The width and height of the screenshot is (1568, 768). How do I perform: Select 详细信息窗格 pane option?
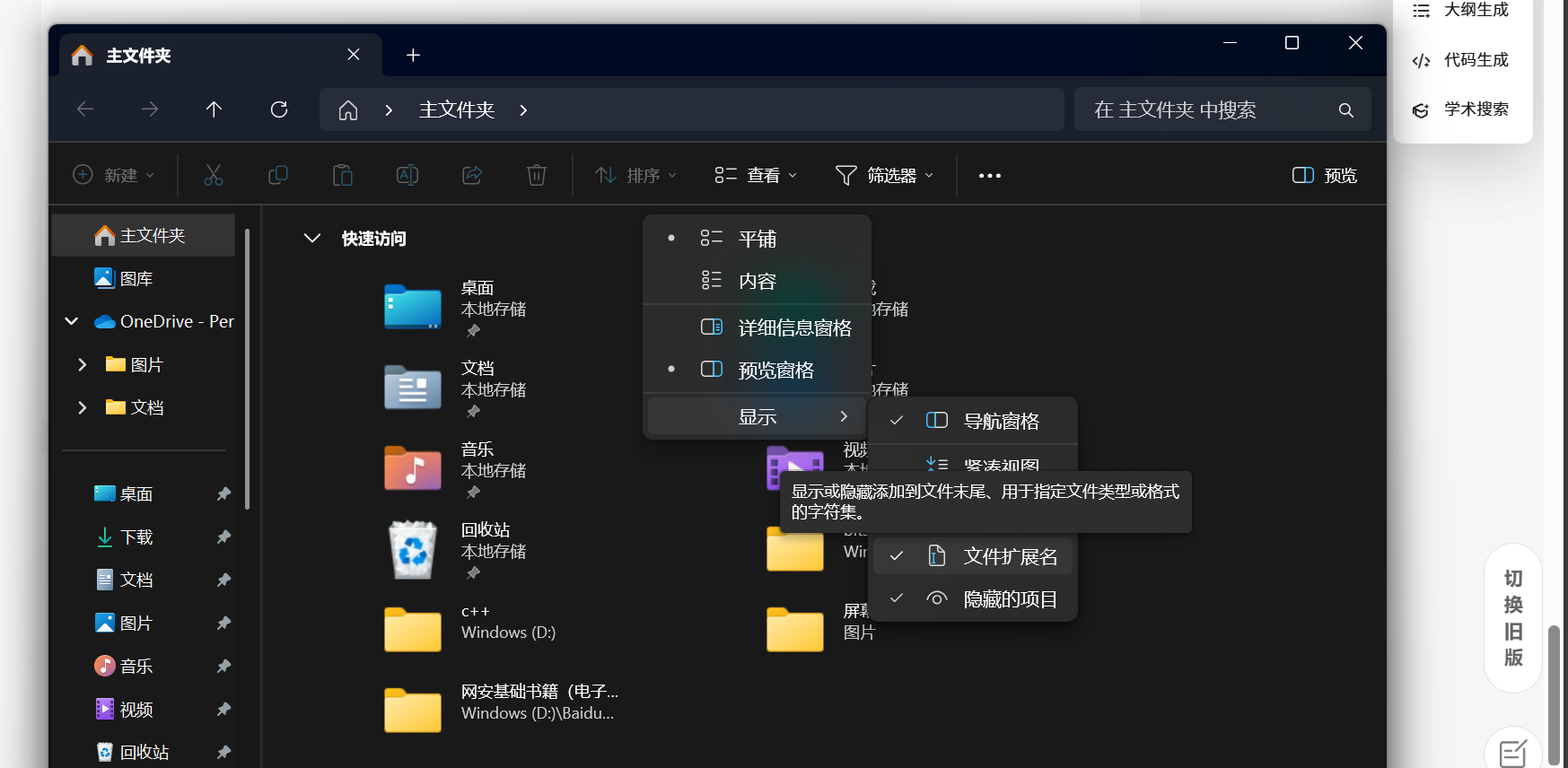tap(757, 327)
